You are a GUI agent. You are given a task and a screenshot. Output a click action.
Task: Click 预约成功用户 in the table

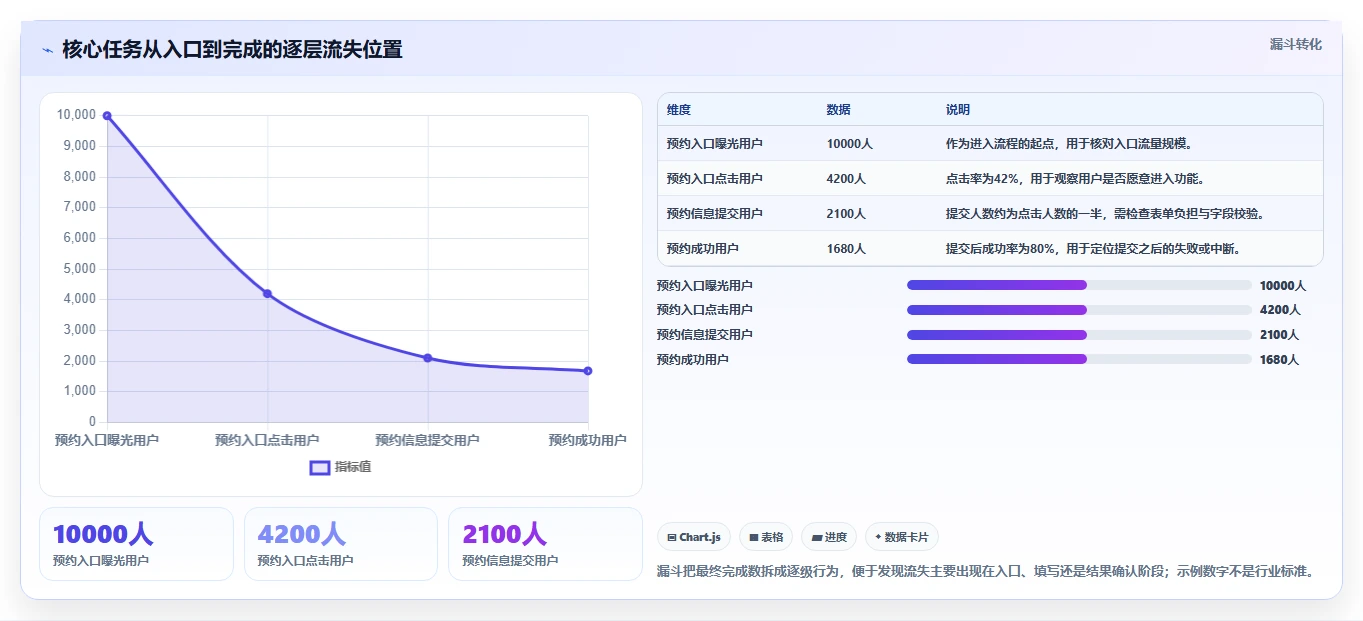tap(703, 248)
